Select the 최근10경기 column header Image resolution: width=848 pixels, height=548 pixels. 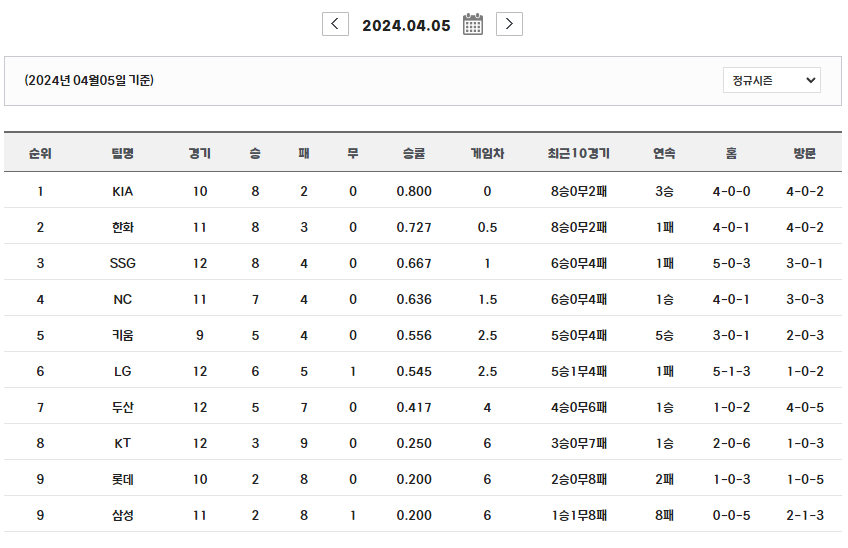point(579,154)
